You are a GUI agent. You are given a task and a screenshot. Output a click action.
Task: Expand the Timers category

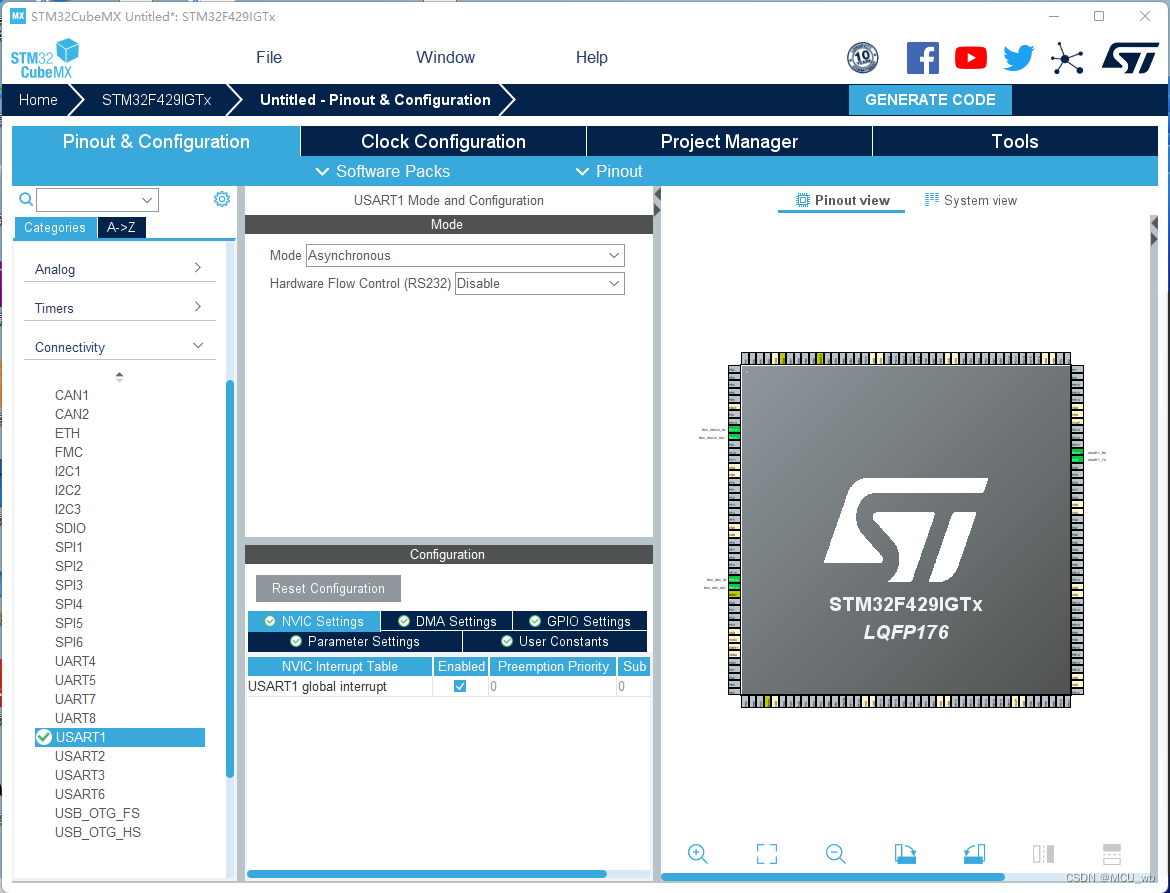[119, 307]
